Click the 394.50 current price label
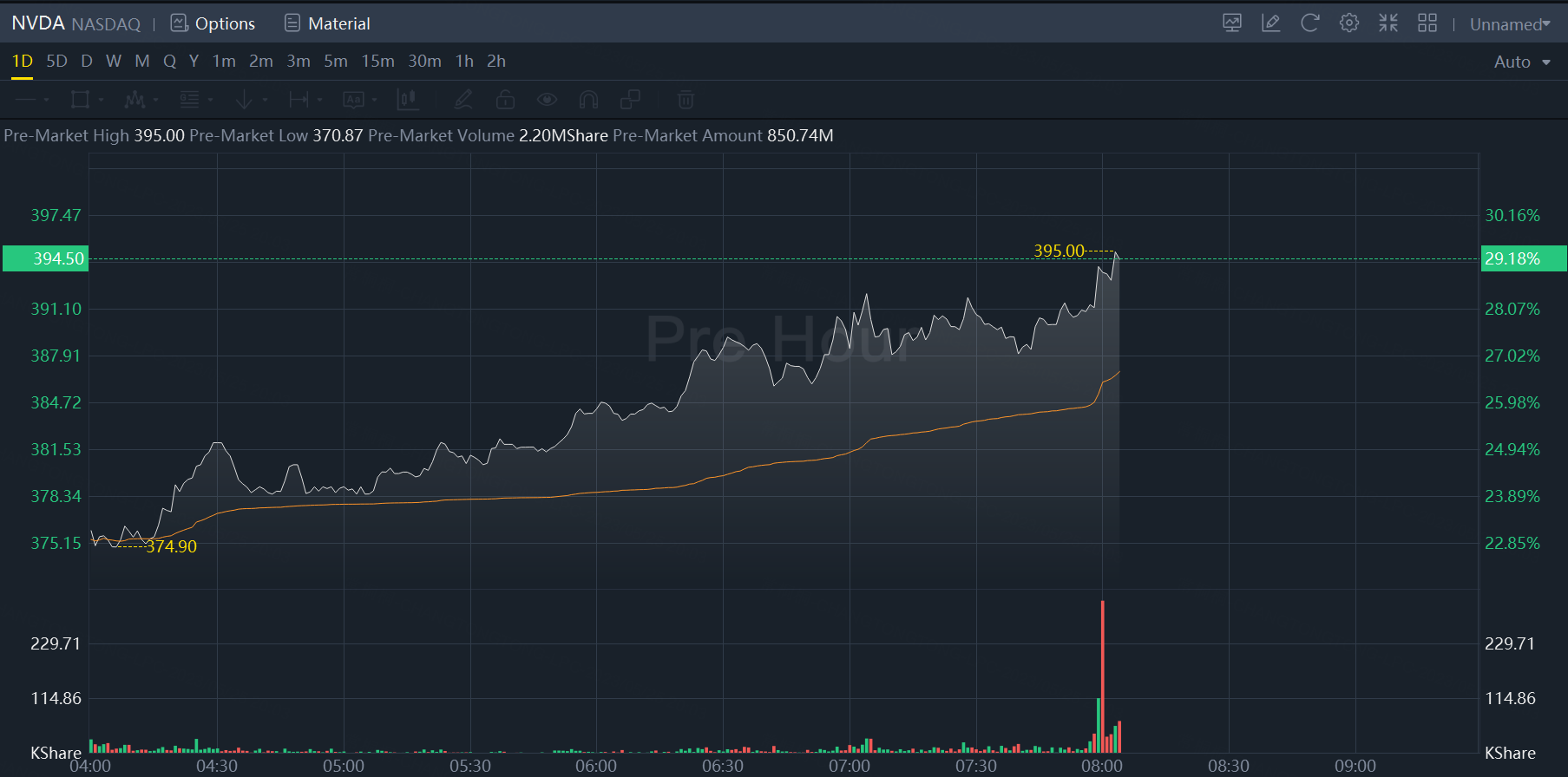This screenshot has width=1568, height=777. 46,258
